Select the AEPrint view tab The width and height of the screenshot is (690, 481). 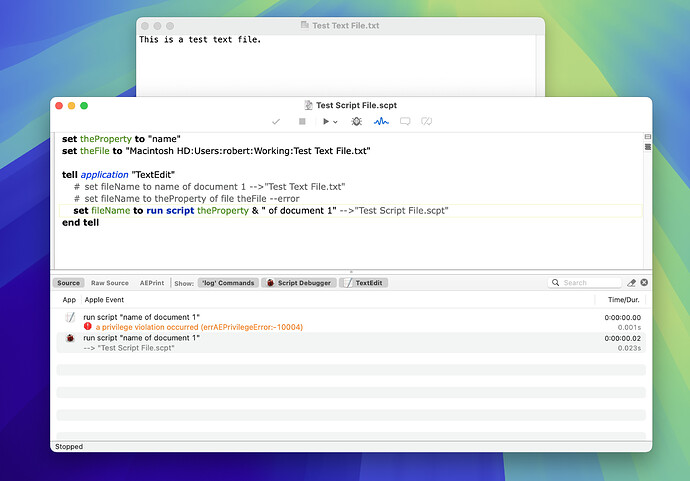coord(151,283)
